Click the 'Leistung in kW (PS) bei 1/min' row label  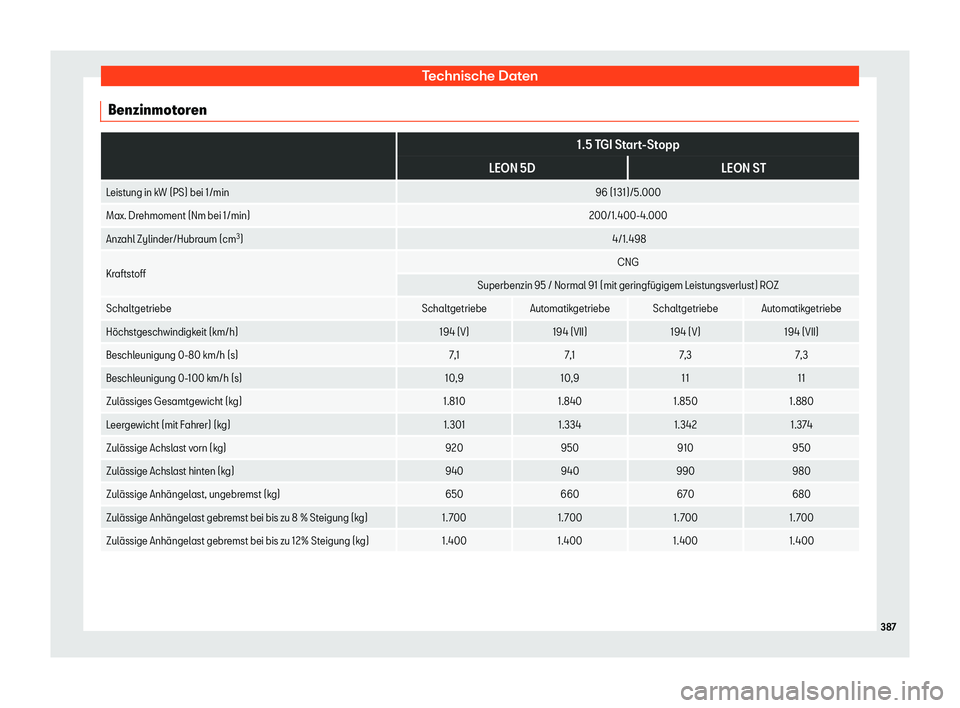pos(167,192)
